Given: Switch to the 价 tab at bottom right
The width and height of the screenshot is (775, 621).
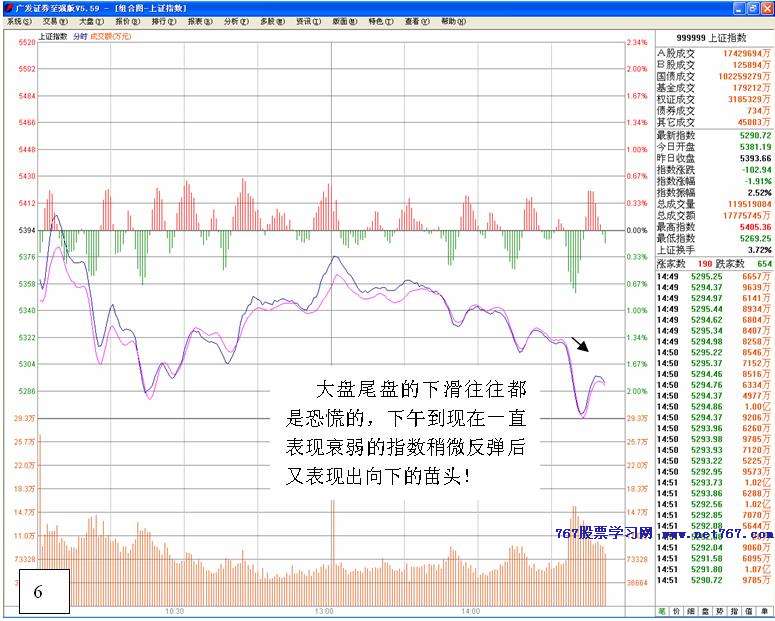Looking at the screenshot, I should [677, 612].
